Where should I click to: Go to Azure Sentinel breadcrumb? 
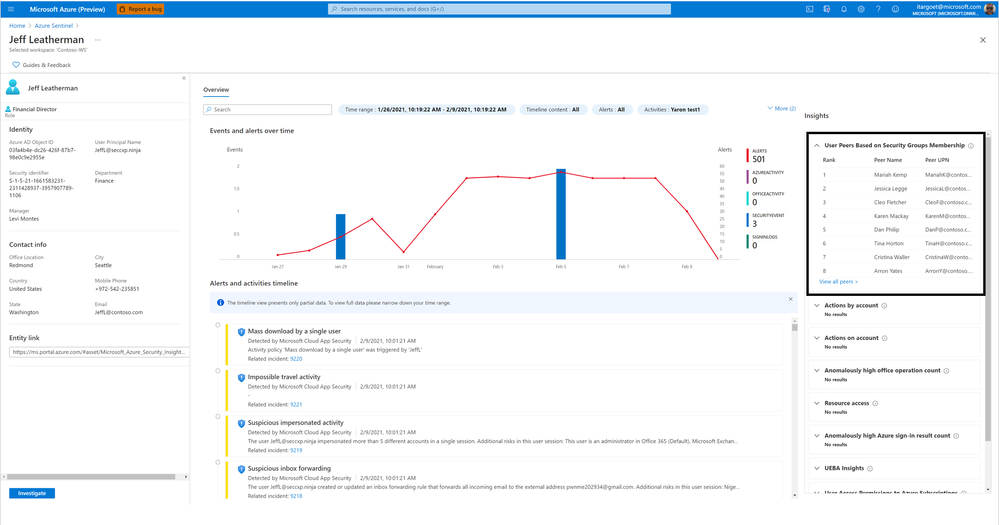click(54, 25)
